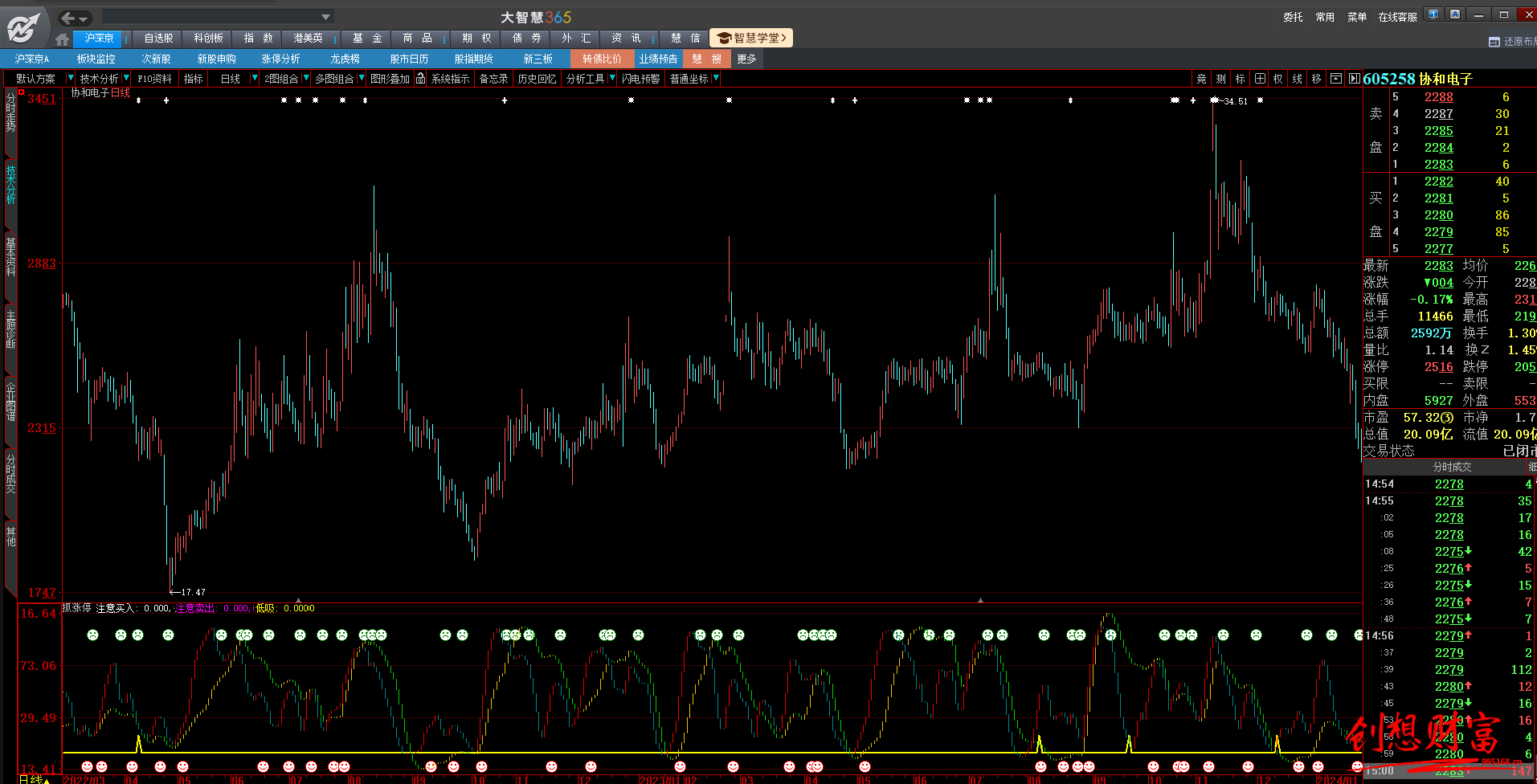
Task: Open 龙虎榜 sub-menu item
Action: tap(345, 59)
